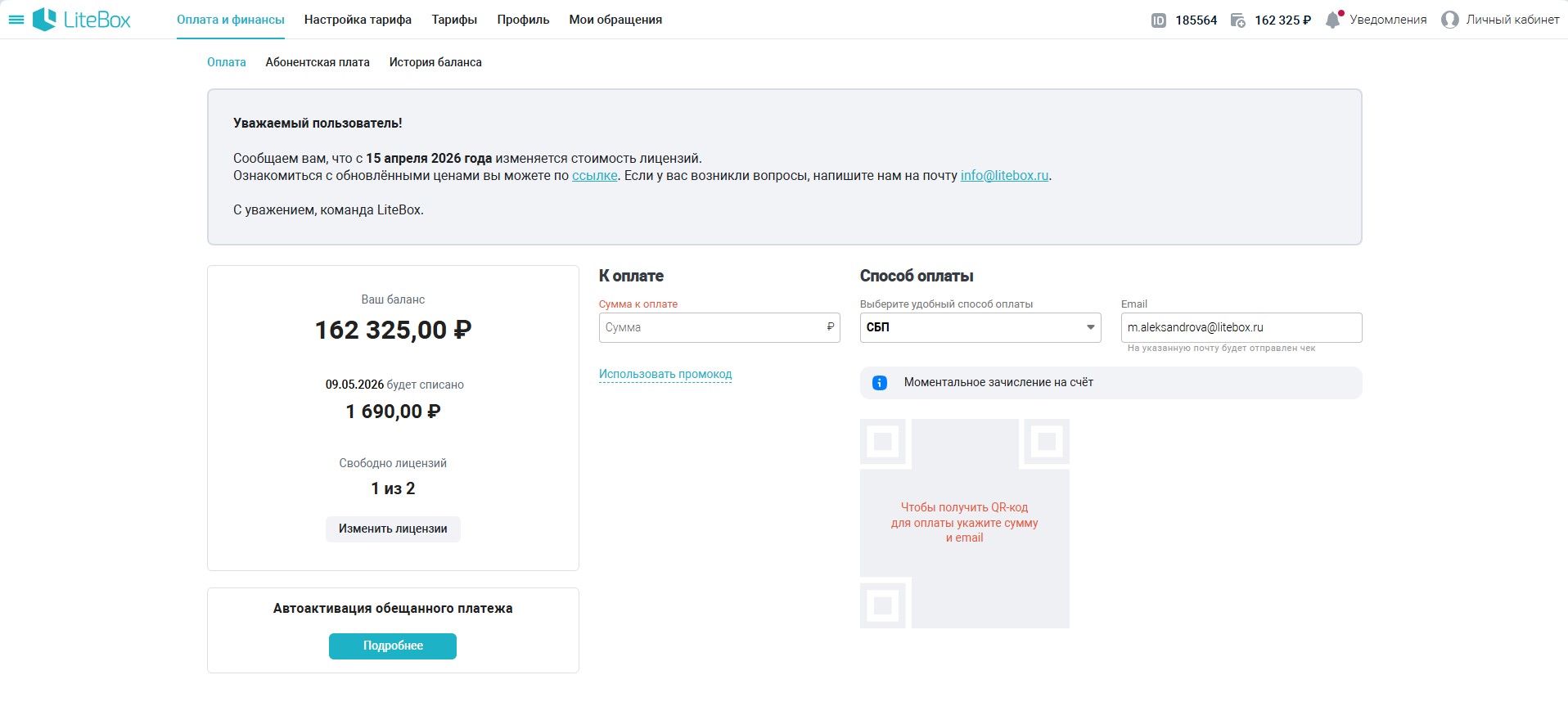This screenshot has height=711, width=1568.
Task: Click the Email input field
Action: (x=1241, y=327)
